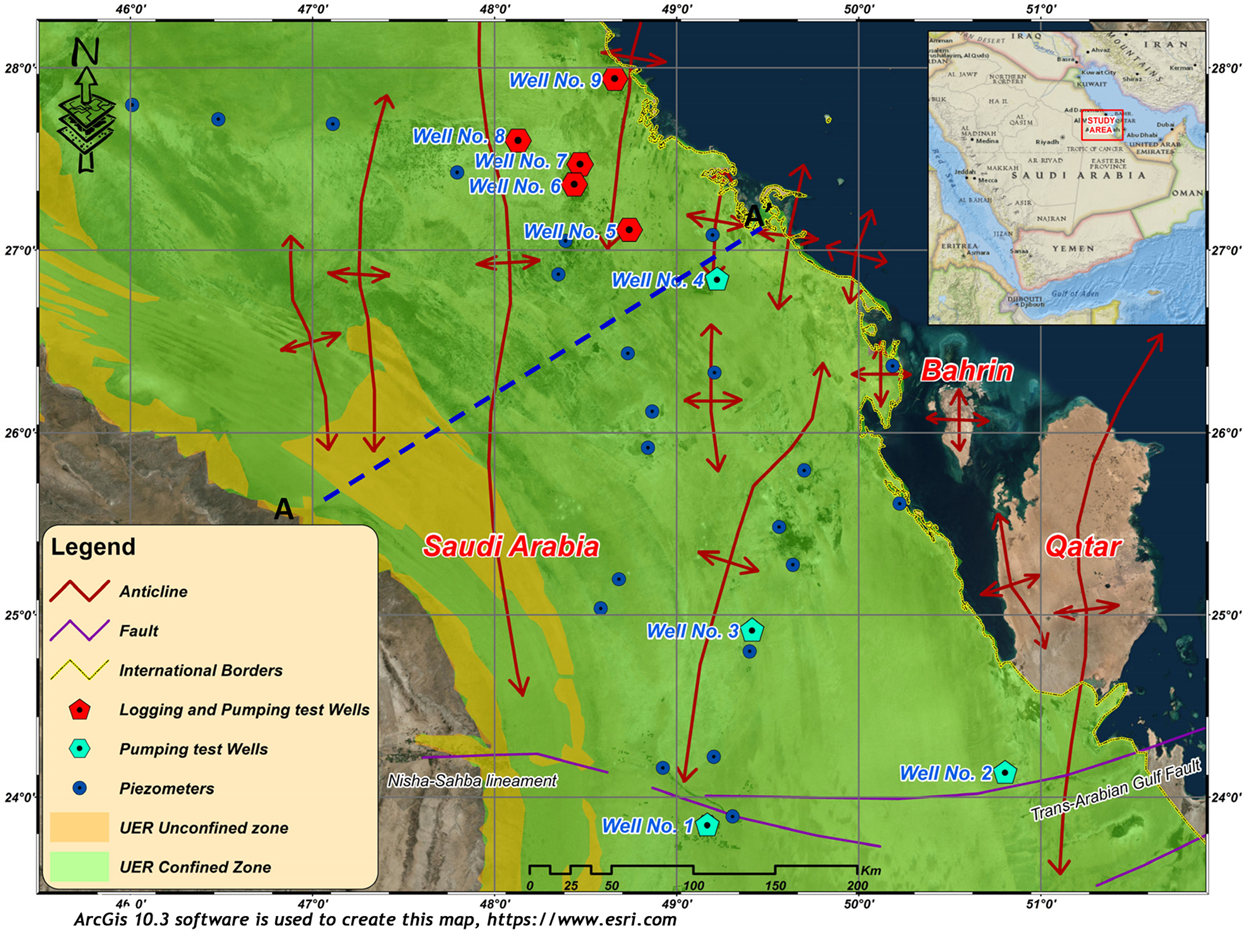
Task: Click the 'Pumping test Wells' legend text
Action: [x=196, y=749]
